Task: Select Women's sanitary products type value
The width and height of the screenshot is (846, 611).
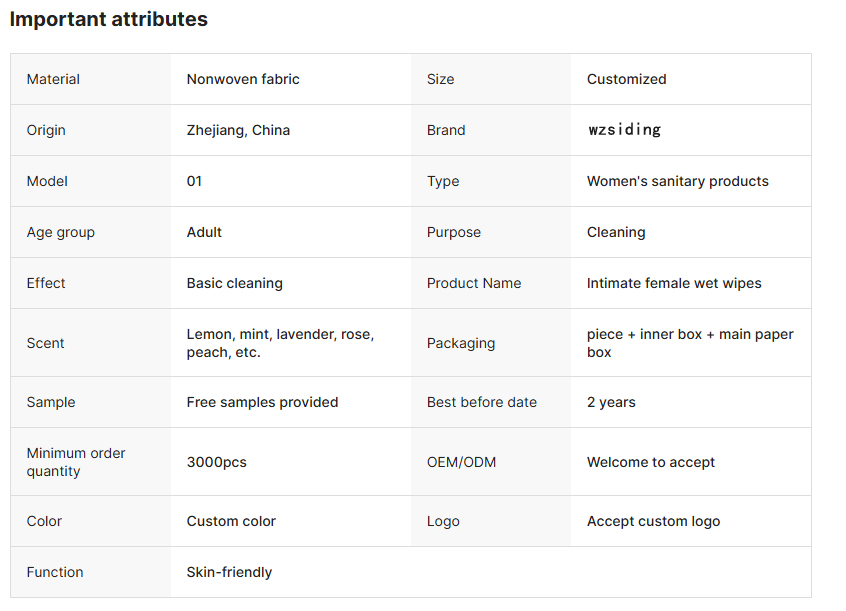Action: coord(678,181)
